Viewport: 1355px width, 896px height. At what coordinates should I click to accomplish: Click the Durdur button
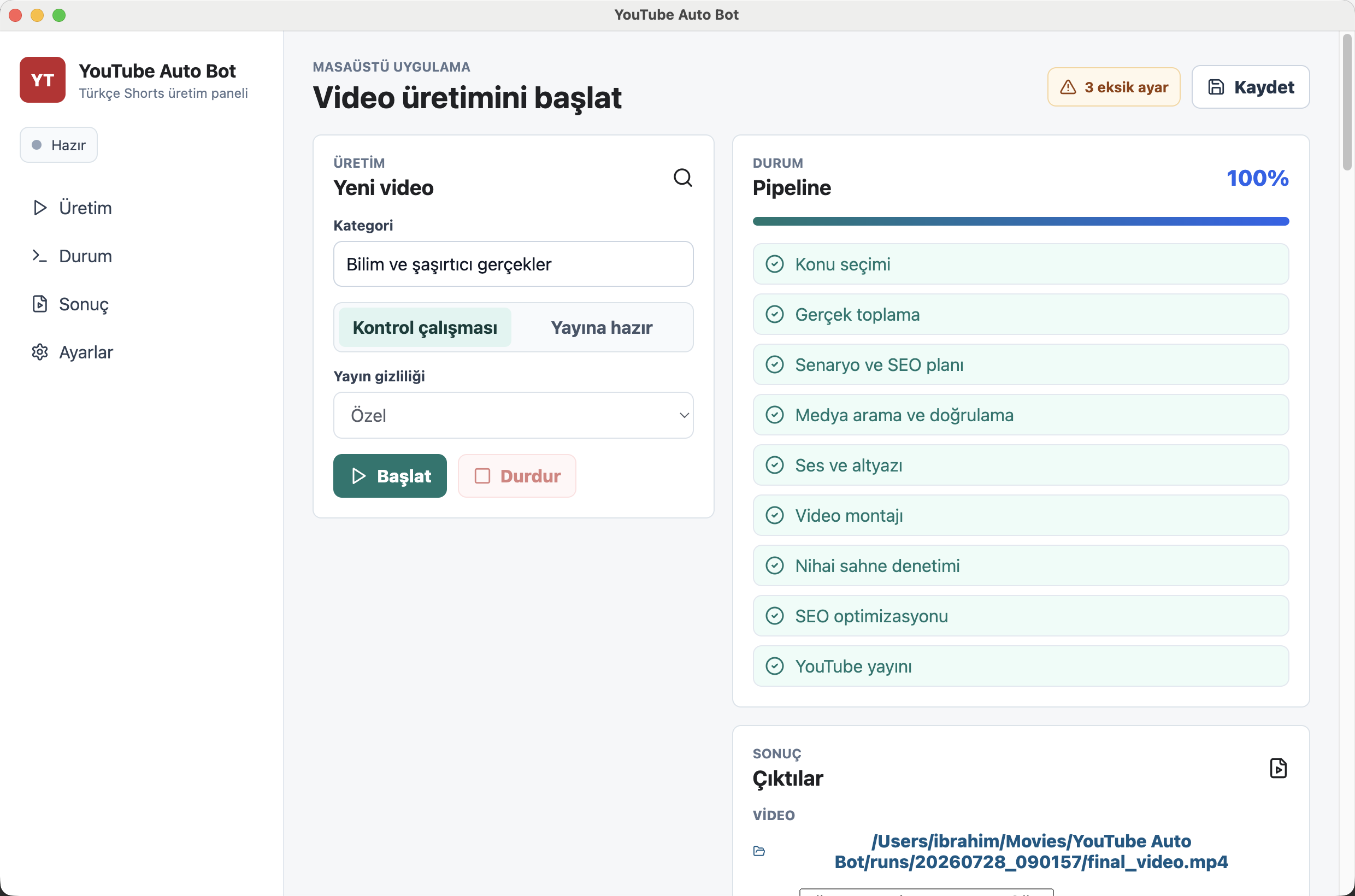click(517, 476)
